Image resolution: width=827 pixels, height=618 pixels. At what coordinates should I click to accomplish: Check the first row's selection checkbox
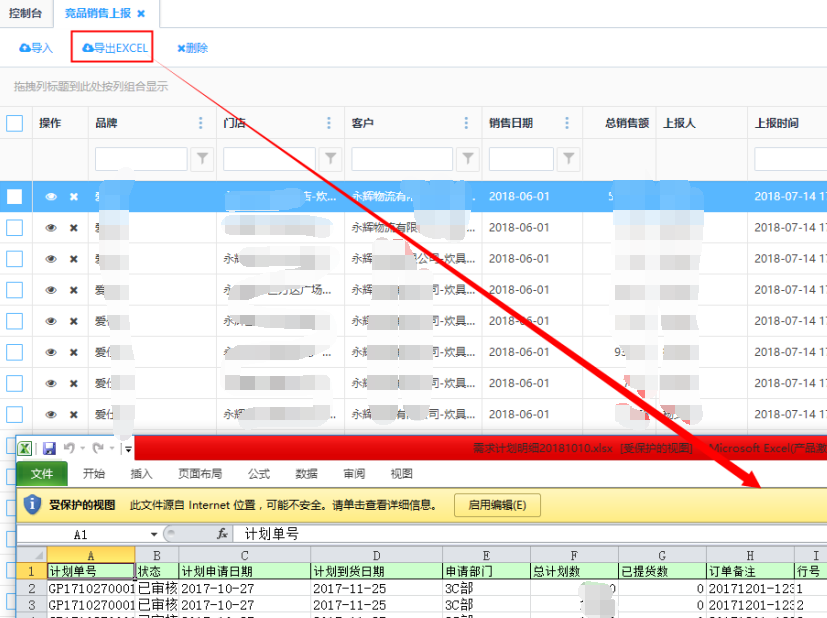tap(15, 197)
